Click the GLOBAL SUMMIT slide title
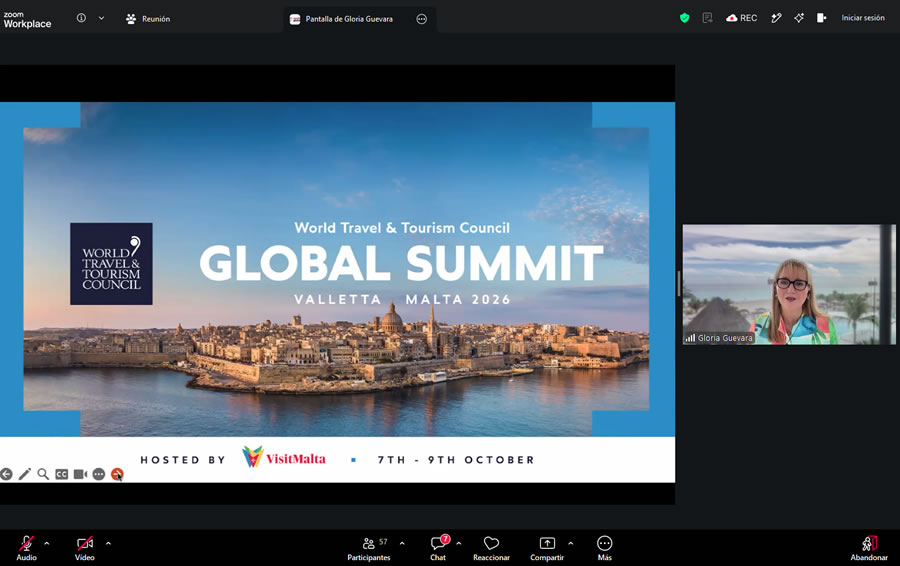900x566 pixels. (x=401, y=263)
